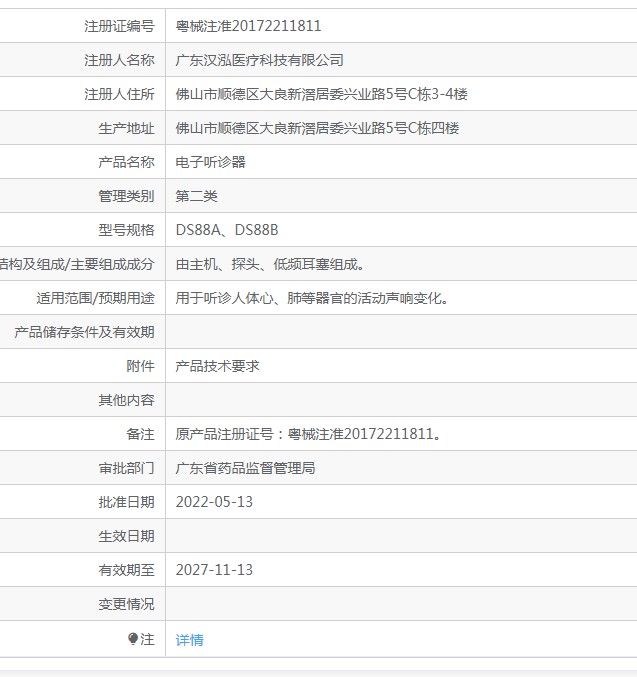Click the production address ending in C栋四楼
The image size is (637, 677).
click(317, 128)
